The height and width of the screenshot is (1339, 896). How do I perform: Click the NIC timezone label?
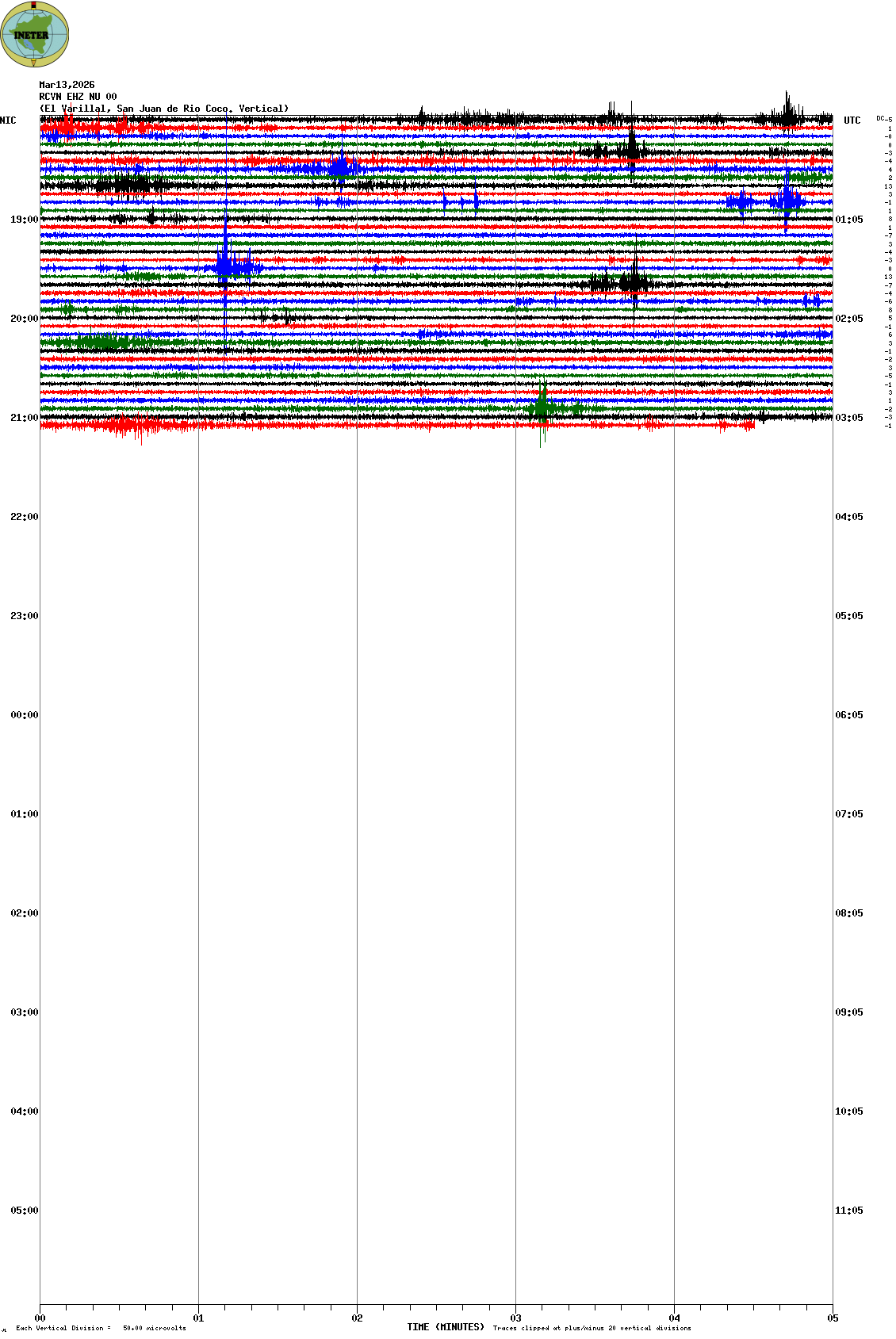click(8, 121)
